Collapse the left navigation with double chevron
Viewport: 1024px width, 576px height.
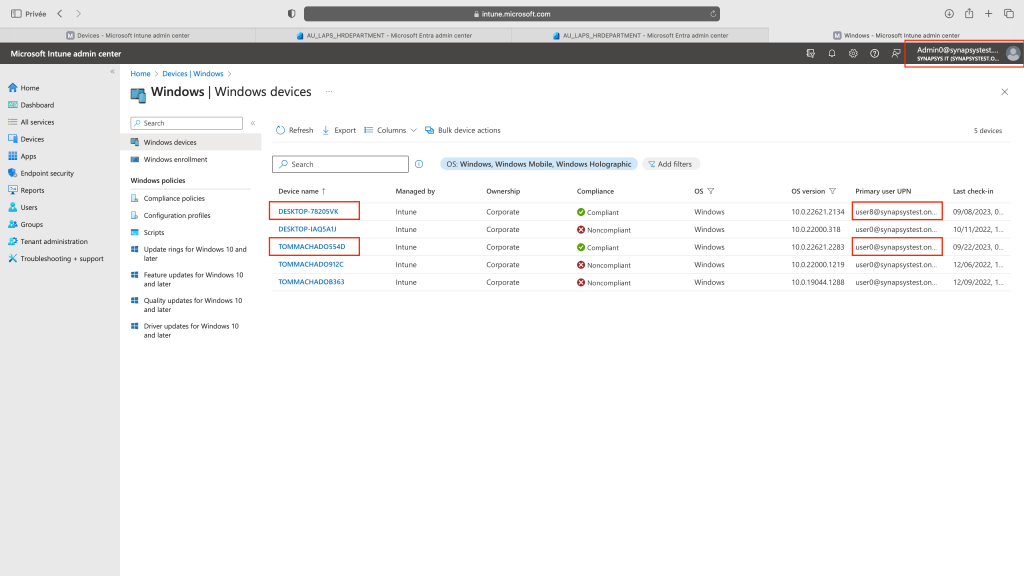click(112, 72)
